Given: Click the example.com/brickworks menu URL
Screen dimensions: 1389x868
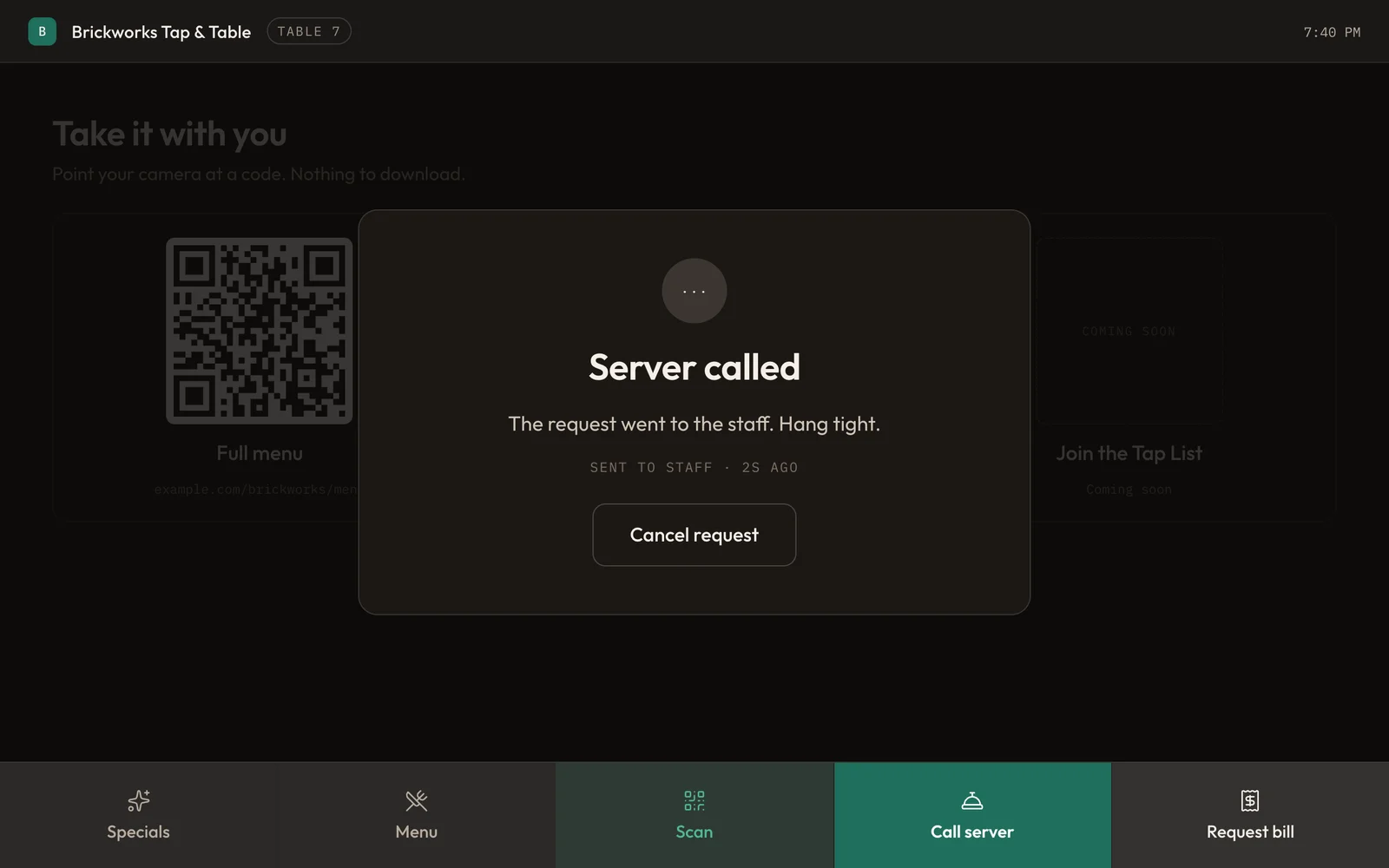Looking at the screenshot, I should pyautogui.click(x=257, y=490).
